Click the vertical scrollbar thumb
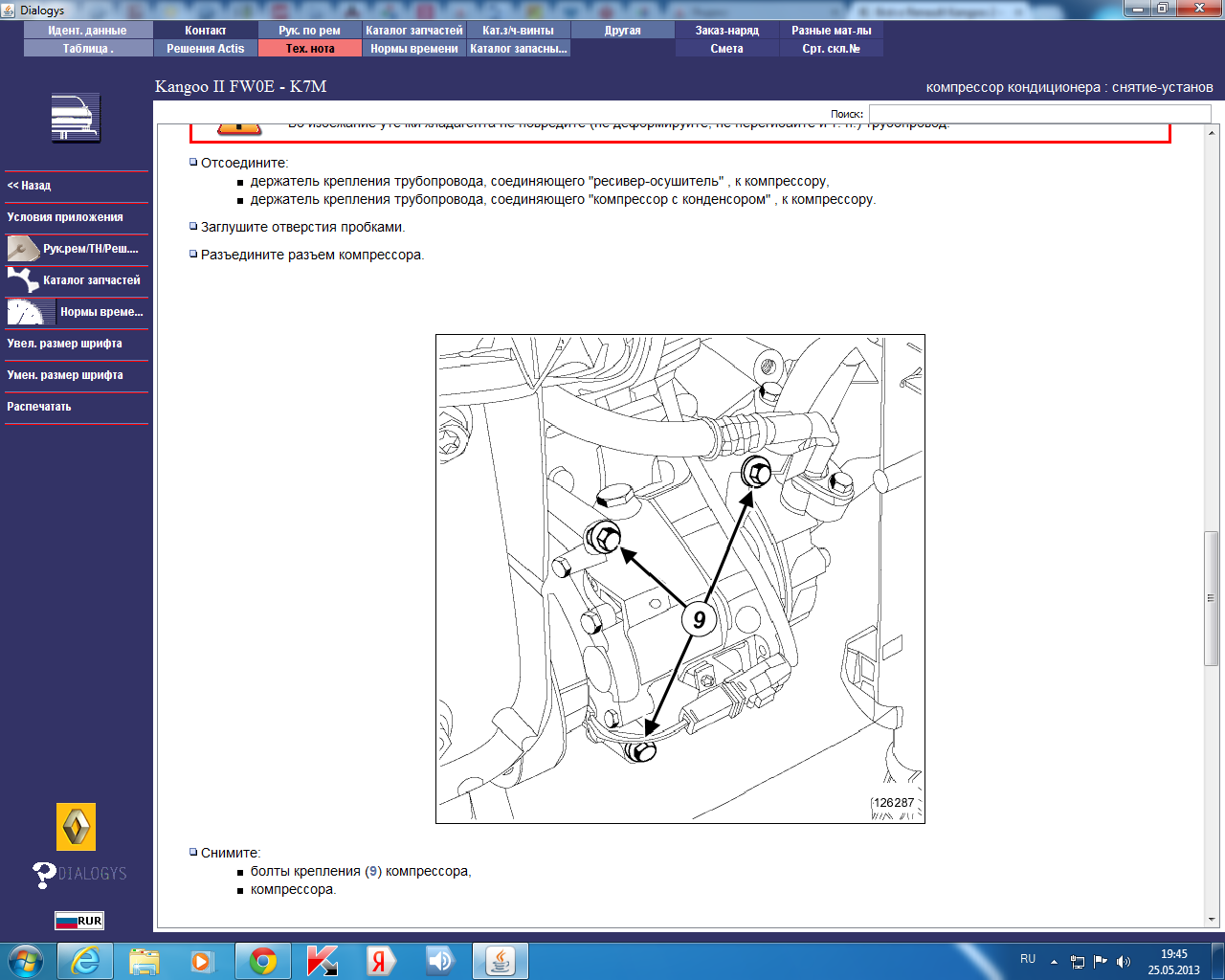 tap(1212, 598)
